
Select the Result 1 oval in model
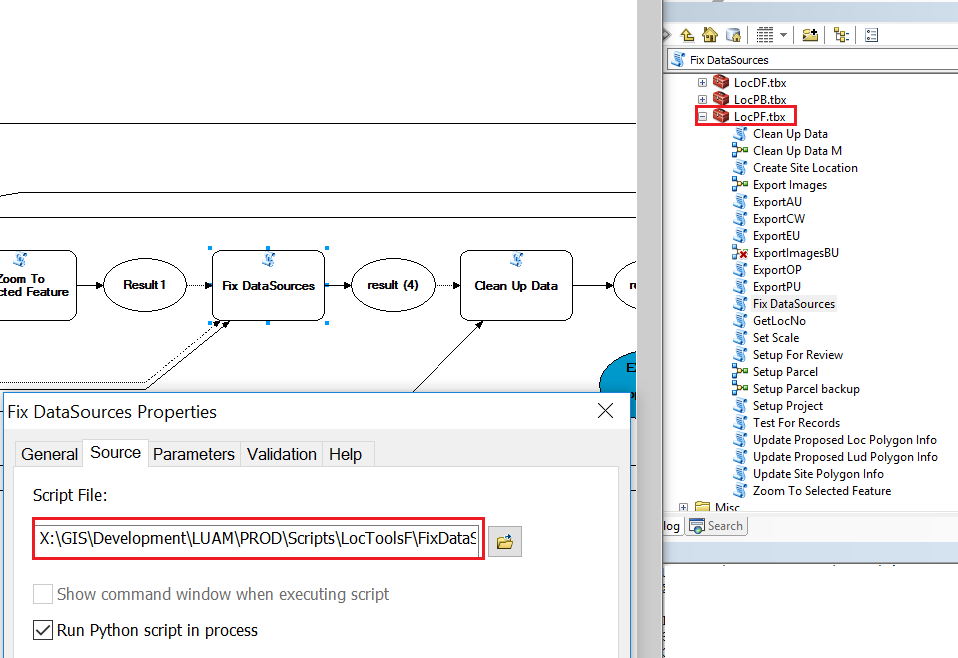point(145,285)
